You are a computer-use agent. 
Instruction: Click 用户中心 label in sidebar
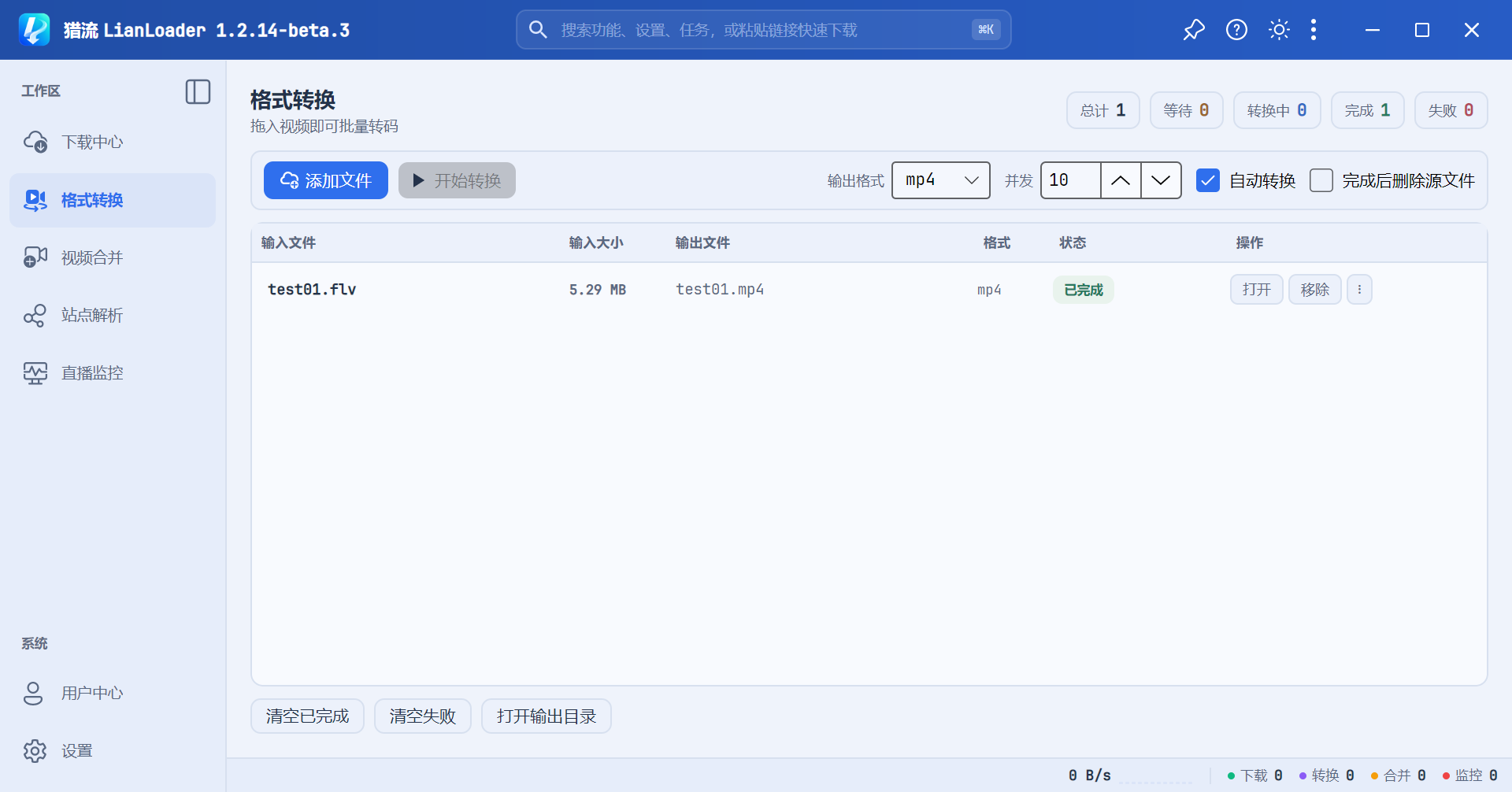(92, 693)
